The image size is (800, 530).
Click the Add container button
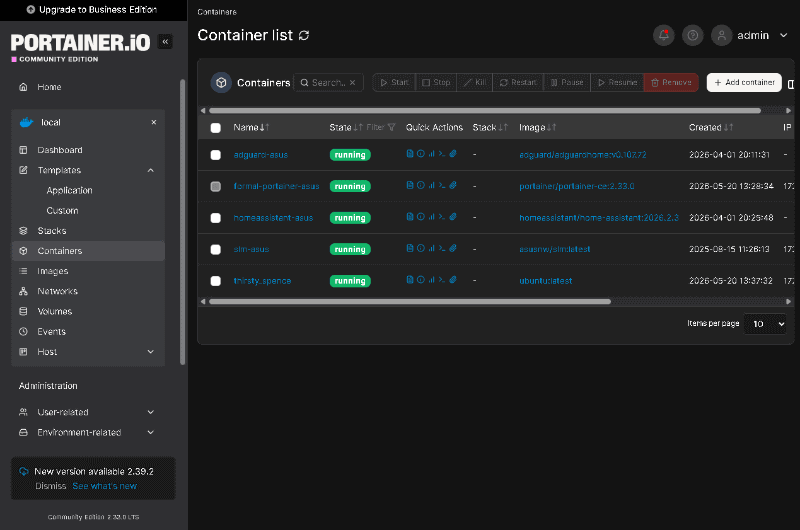(x=744, y=82)
